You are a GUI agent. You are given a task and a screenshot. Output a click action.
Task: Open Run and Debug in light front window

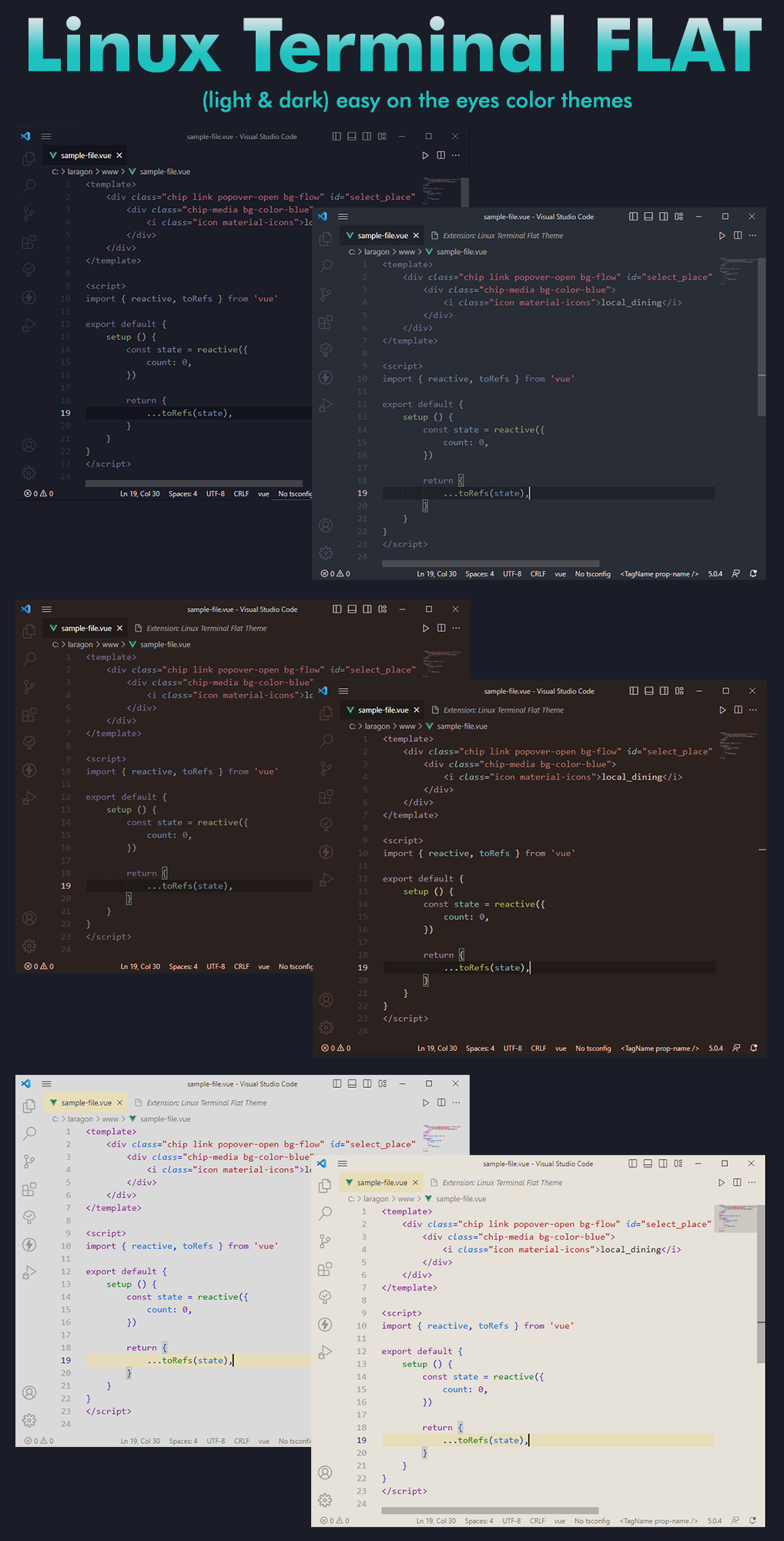pyautogui.click(x=325, y=1352)
